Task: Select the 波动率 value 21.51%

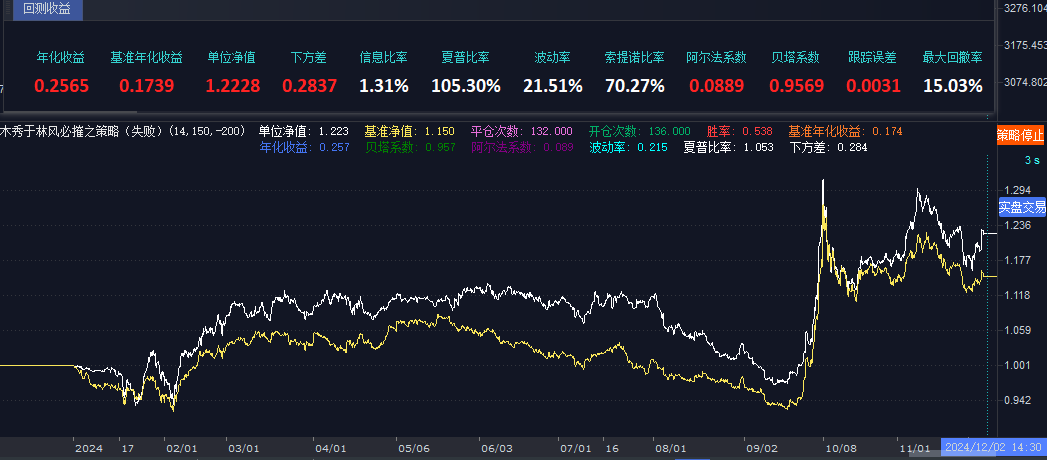Action: (x=552, y=85)
